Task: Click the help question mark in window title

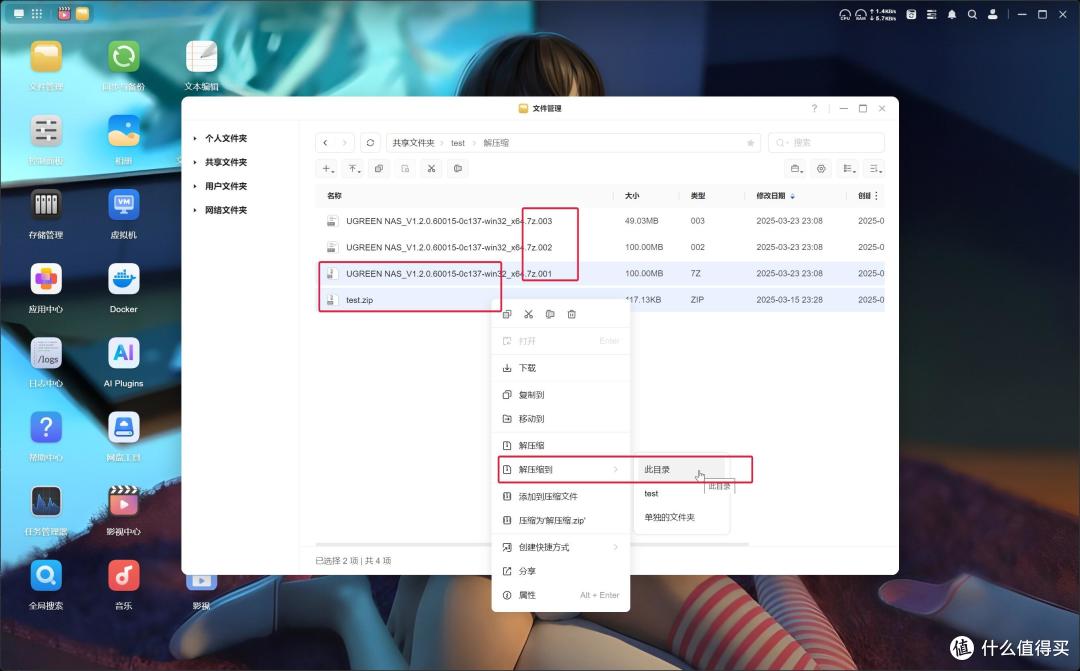Action: click(x=814, y=108)
